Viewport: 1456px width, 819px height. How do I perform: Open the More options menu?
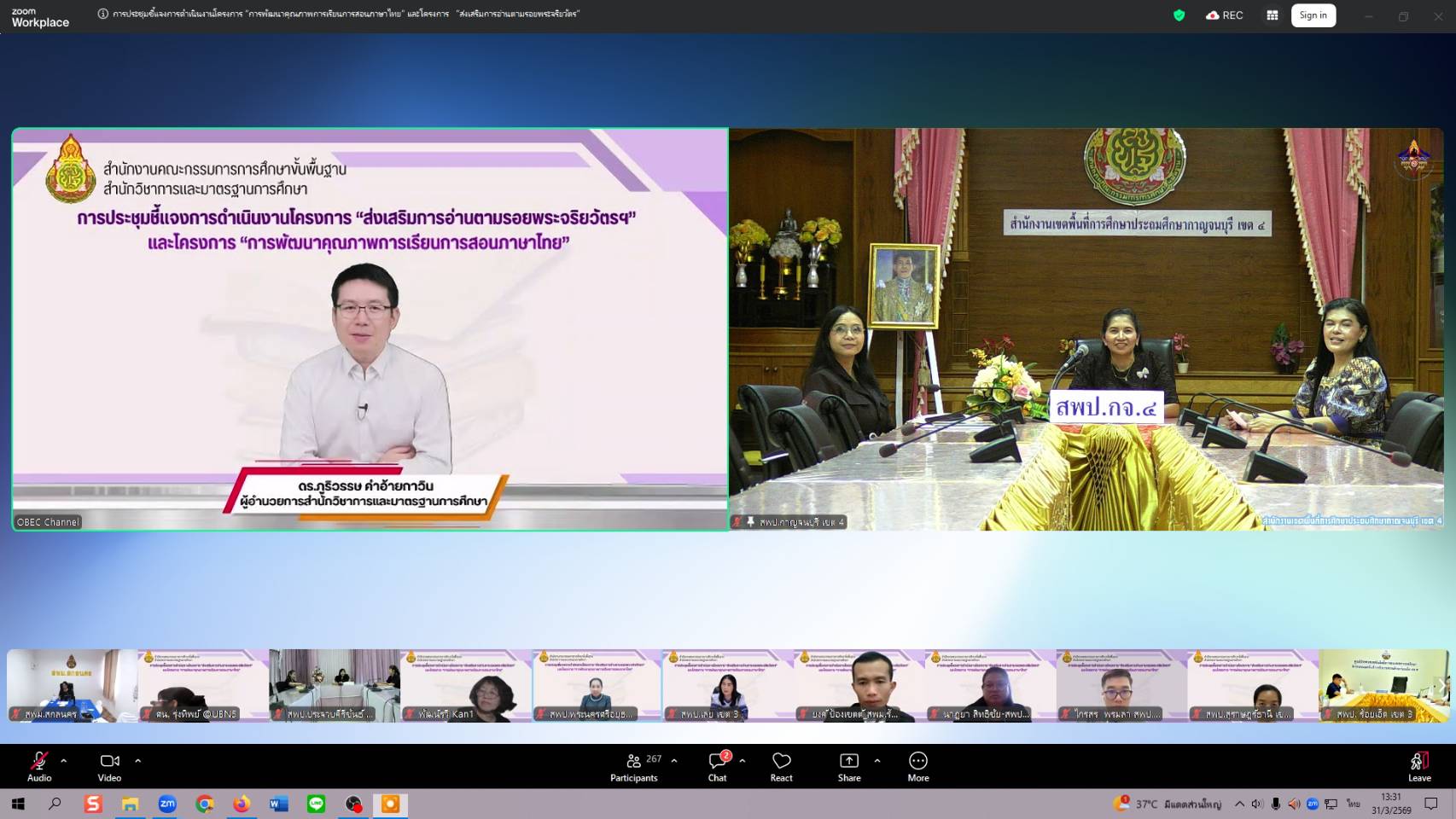[x=918, y=765]
